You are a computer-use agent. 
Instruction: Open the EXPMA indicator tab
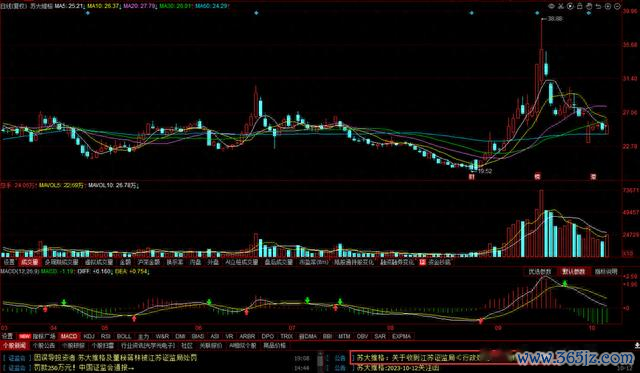click(402, 336)
